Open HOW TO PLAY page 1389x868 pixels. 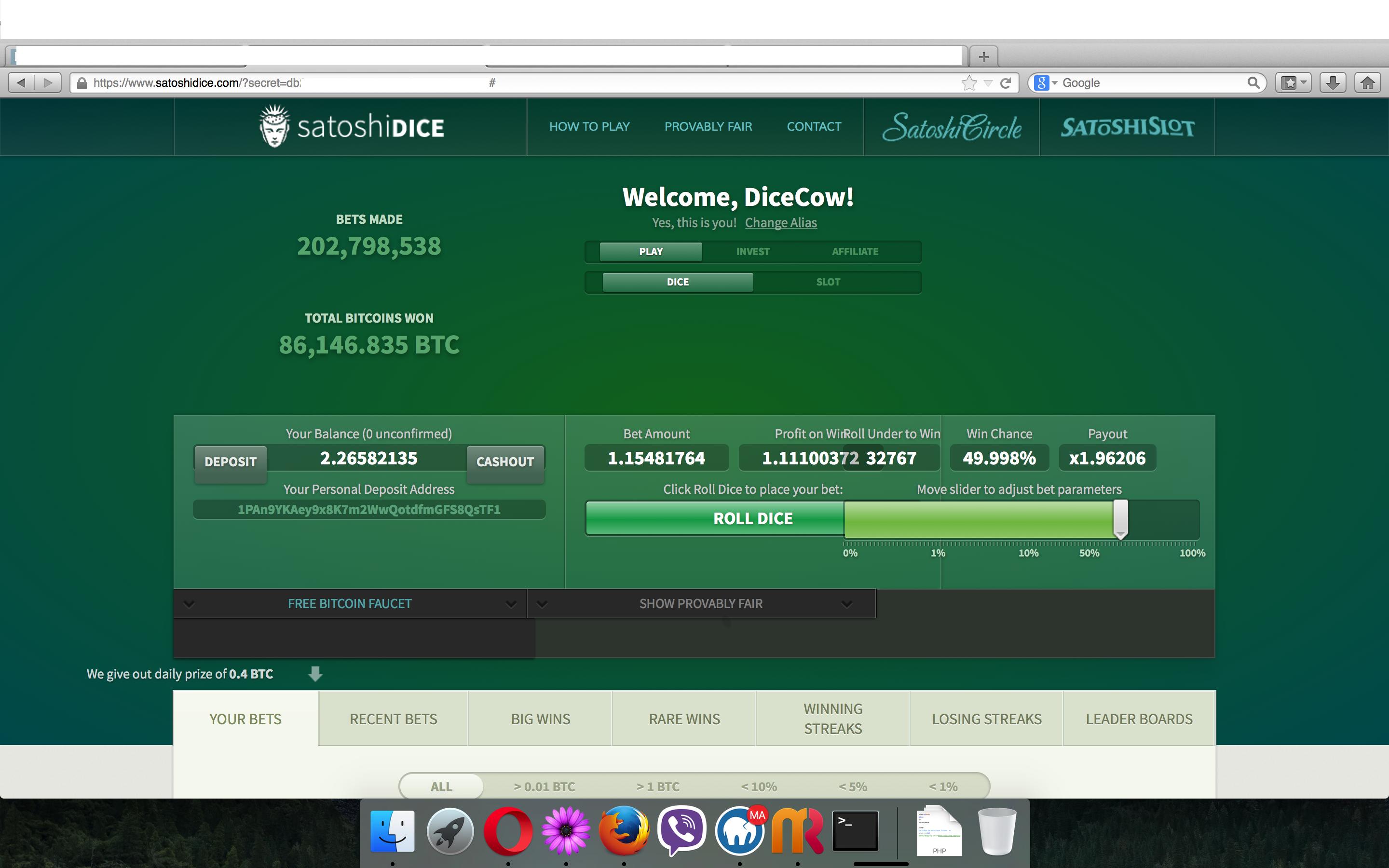(589, 126)
